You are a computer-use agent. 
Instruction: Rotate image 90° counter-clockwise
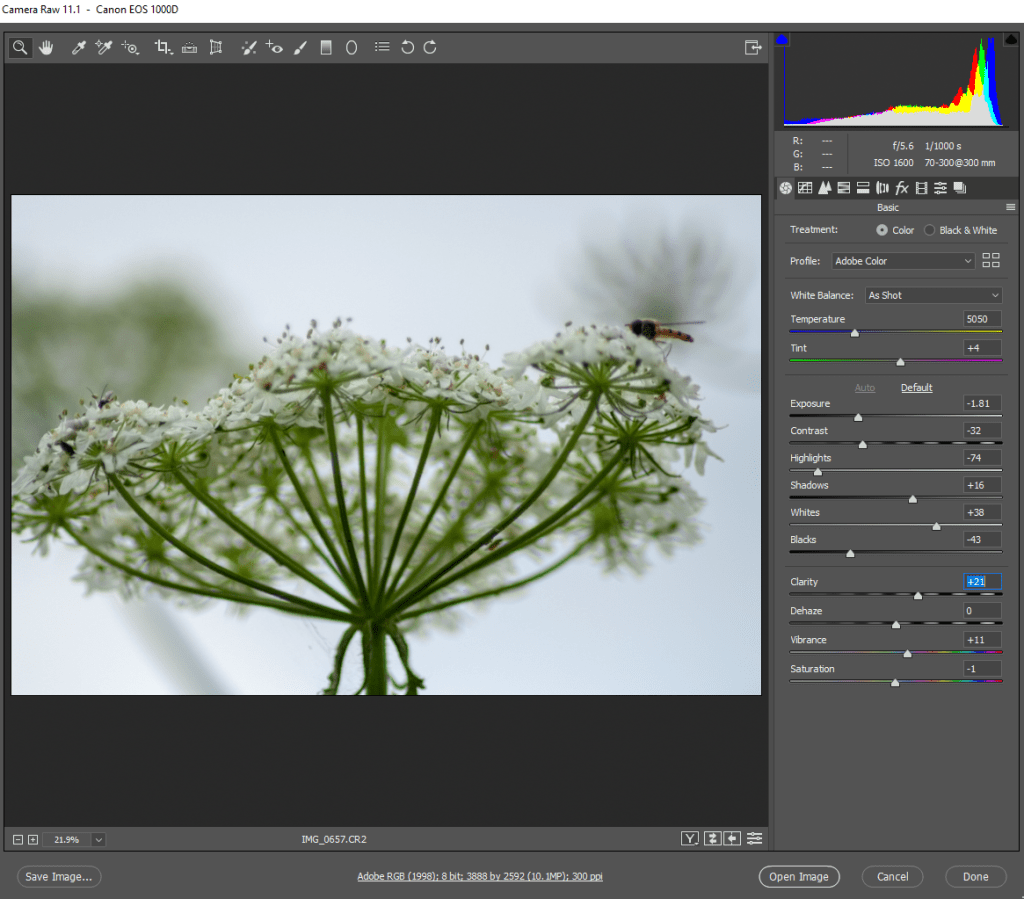(x=407, y=47)
